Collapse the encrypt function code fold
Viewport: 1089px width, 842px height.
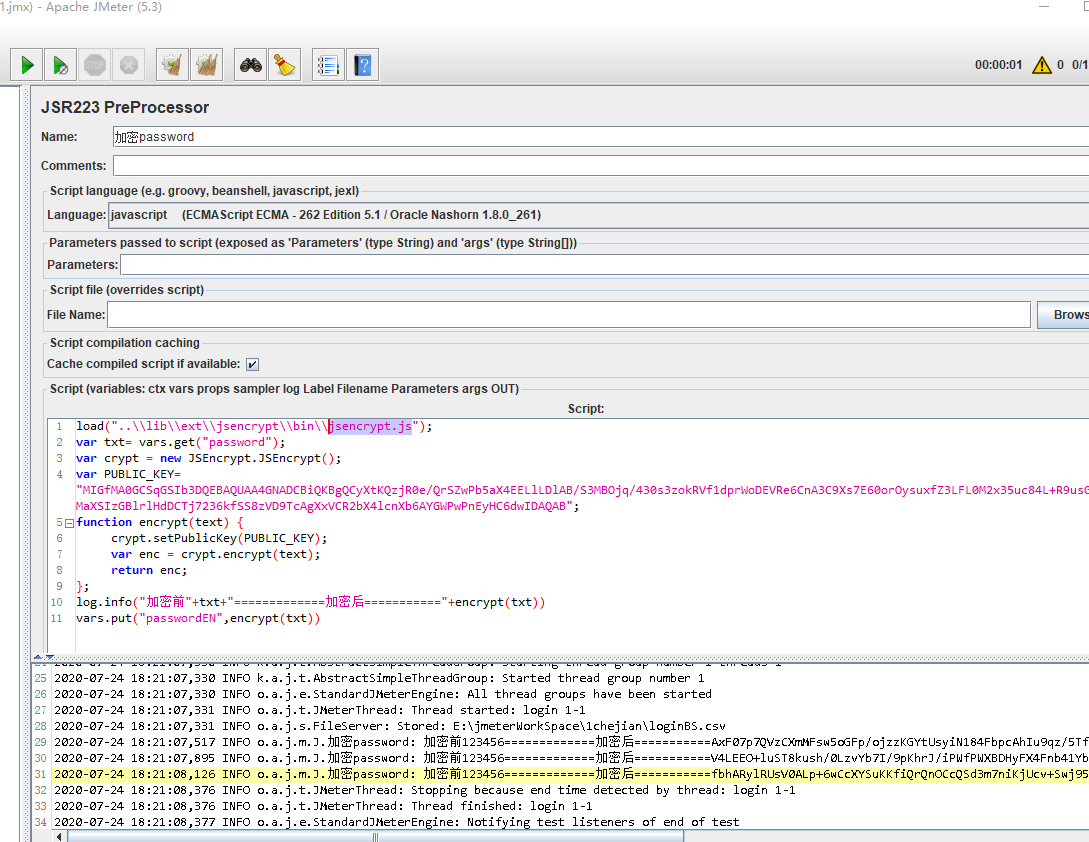point(69,522)
